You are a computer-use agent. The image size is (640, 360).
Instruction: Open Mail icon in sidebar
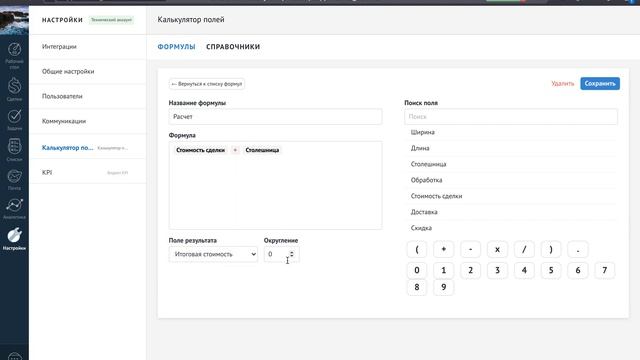14,179
